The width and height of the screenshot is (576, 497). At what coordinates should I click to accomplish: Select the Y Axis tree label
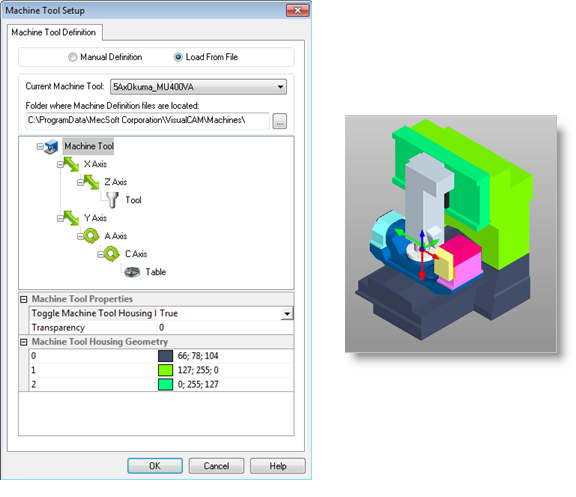click(96, 218)
